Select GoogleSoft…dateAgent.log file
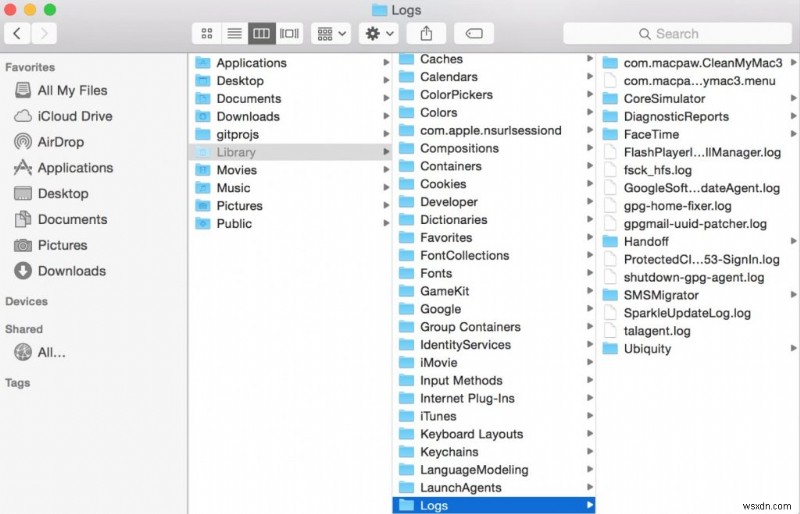Image resolution: width=800 pixels, height=514 pixels. (699, 188)
